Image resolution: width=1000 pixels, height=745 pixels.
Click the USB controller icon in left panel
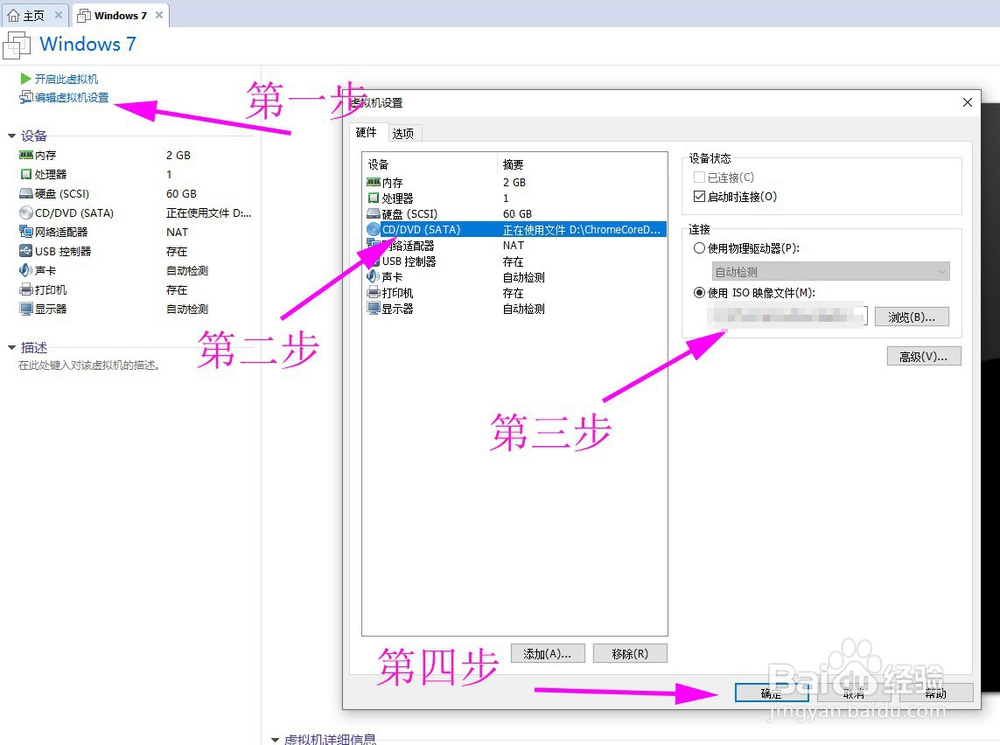[x=26, y=251]
